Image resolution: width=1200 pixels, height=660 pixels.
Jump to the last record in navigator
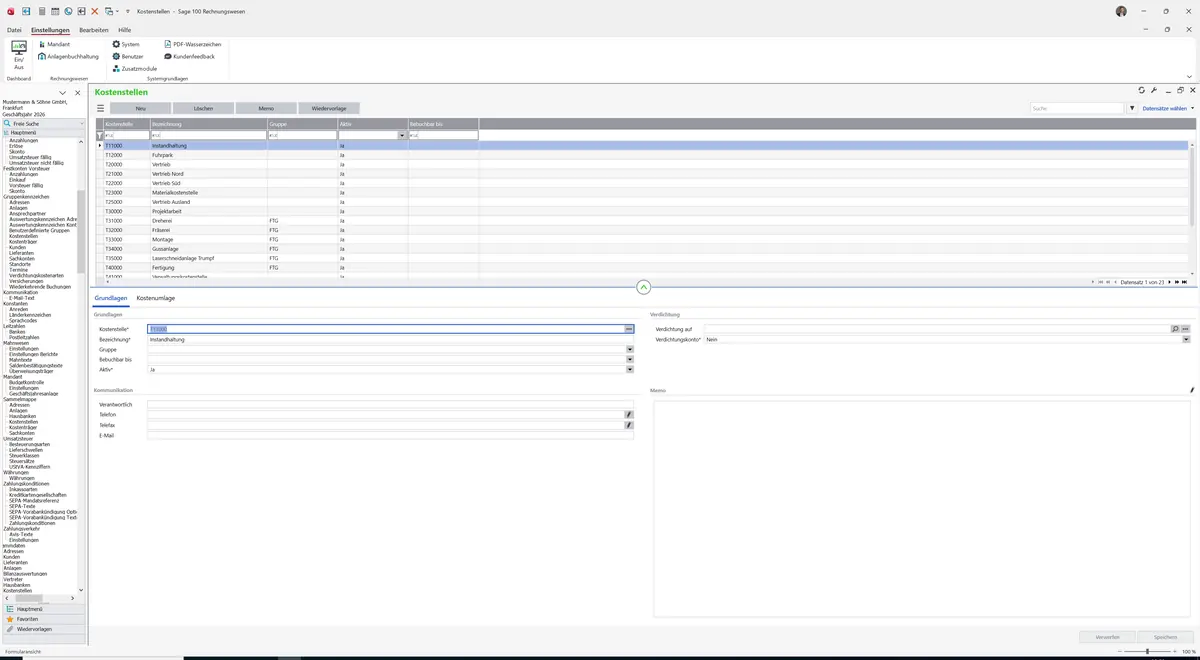1185,282
